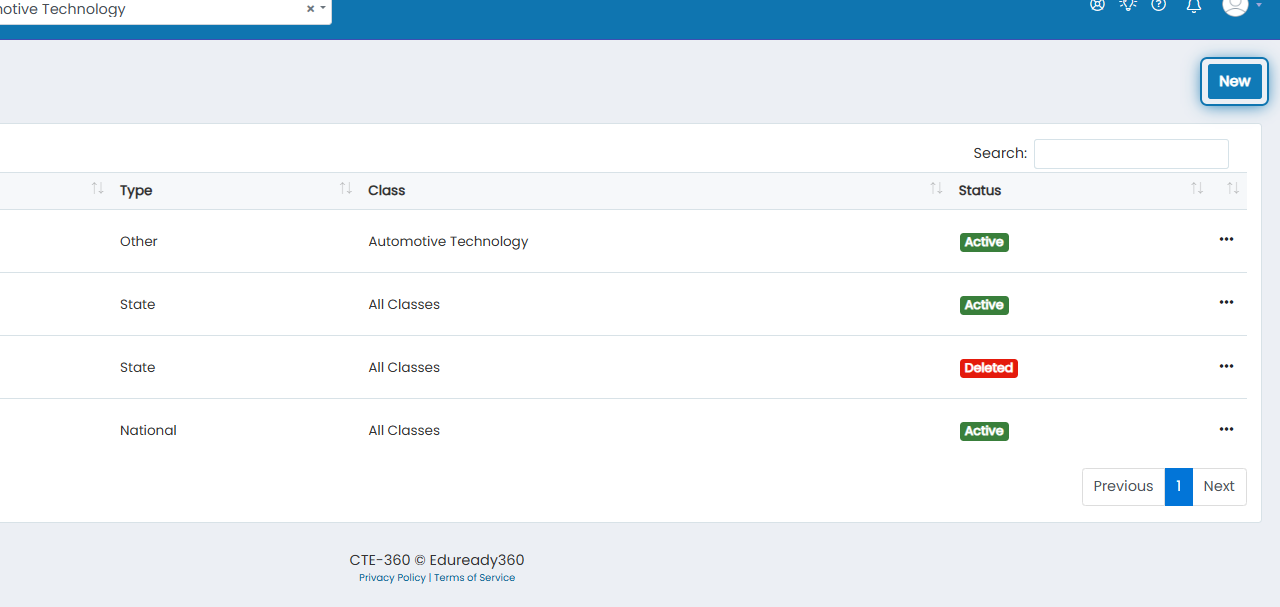Screen dimensions: 1280x607
Task: Click 'State' in the Deleted row
Action: pos(137,367)
